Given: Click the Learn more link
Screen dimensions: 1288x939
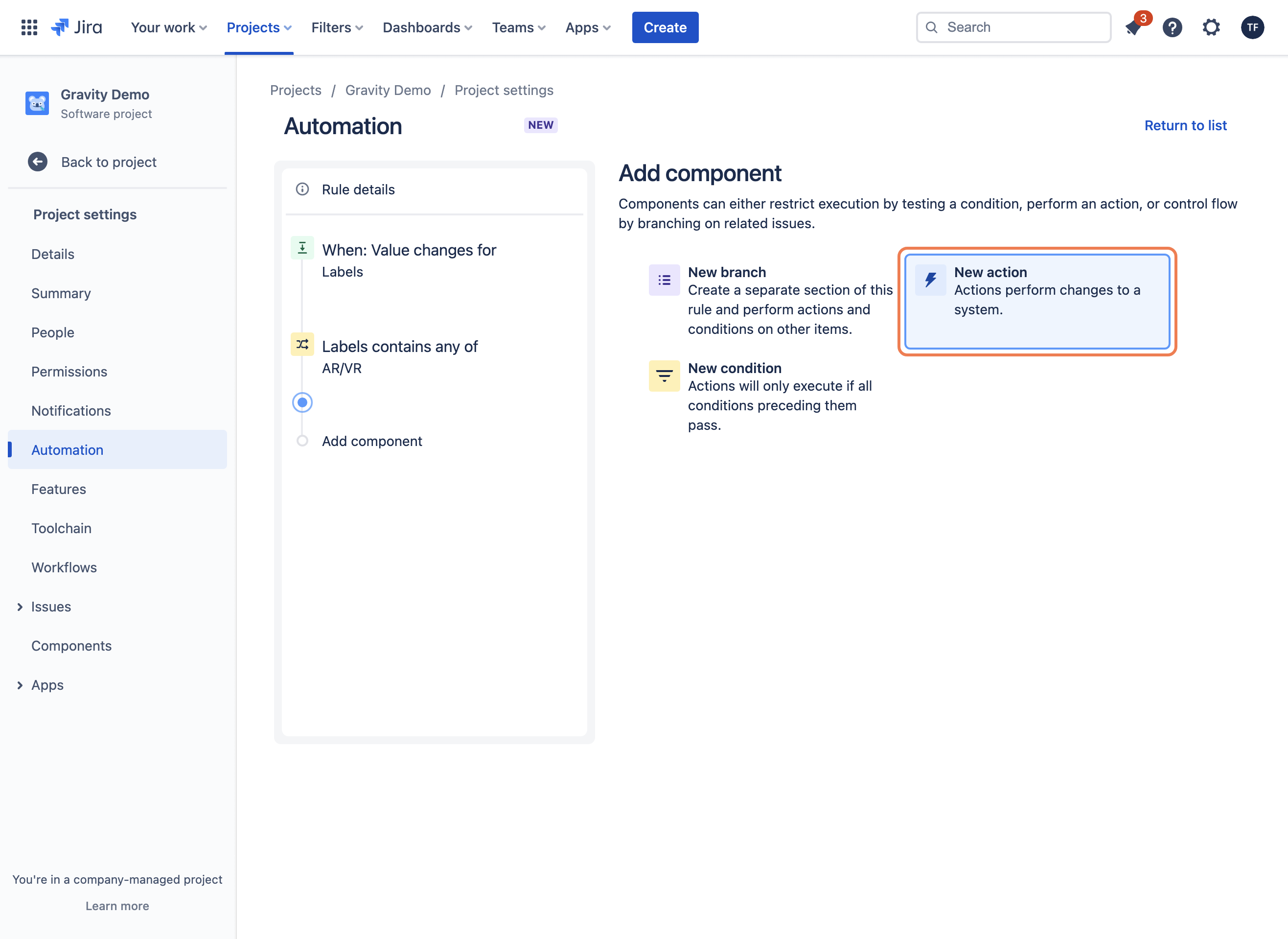Looking at the screenshot, I should 117,906.
